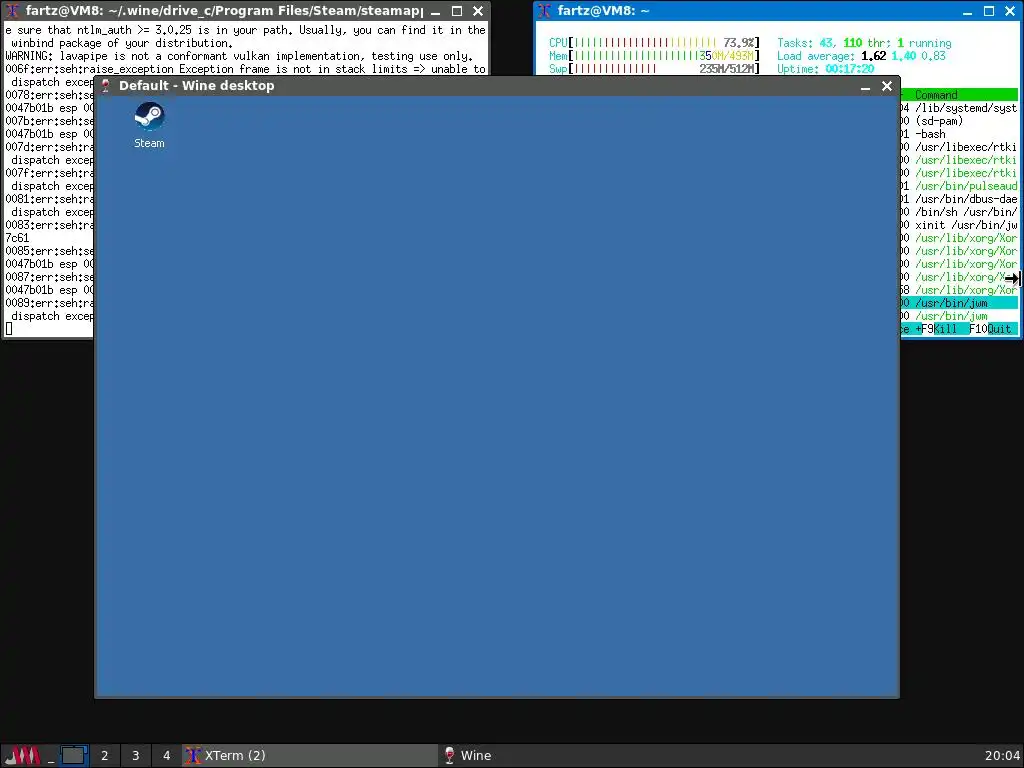Minimize the Default - Wine desktop window
This screenshot has height=768, width=1024.
coord(865,86)
